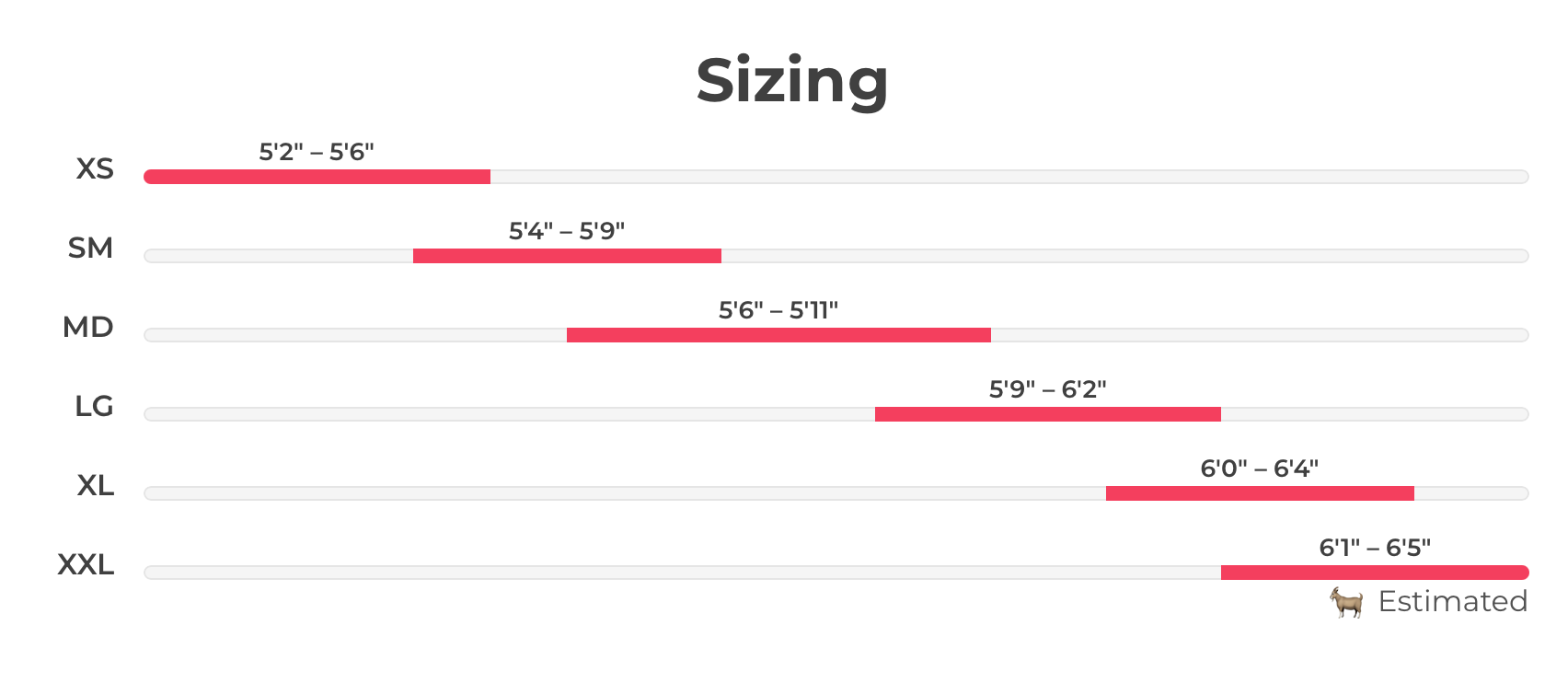Click the red XS range bar

317,177
